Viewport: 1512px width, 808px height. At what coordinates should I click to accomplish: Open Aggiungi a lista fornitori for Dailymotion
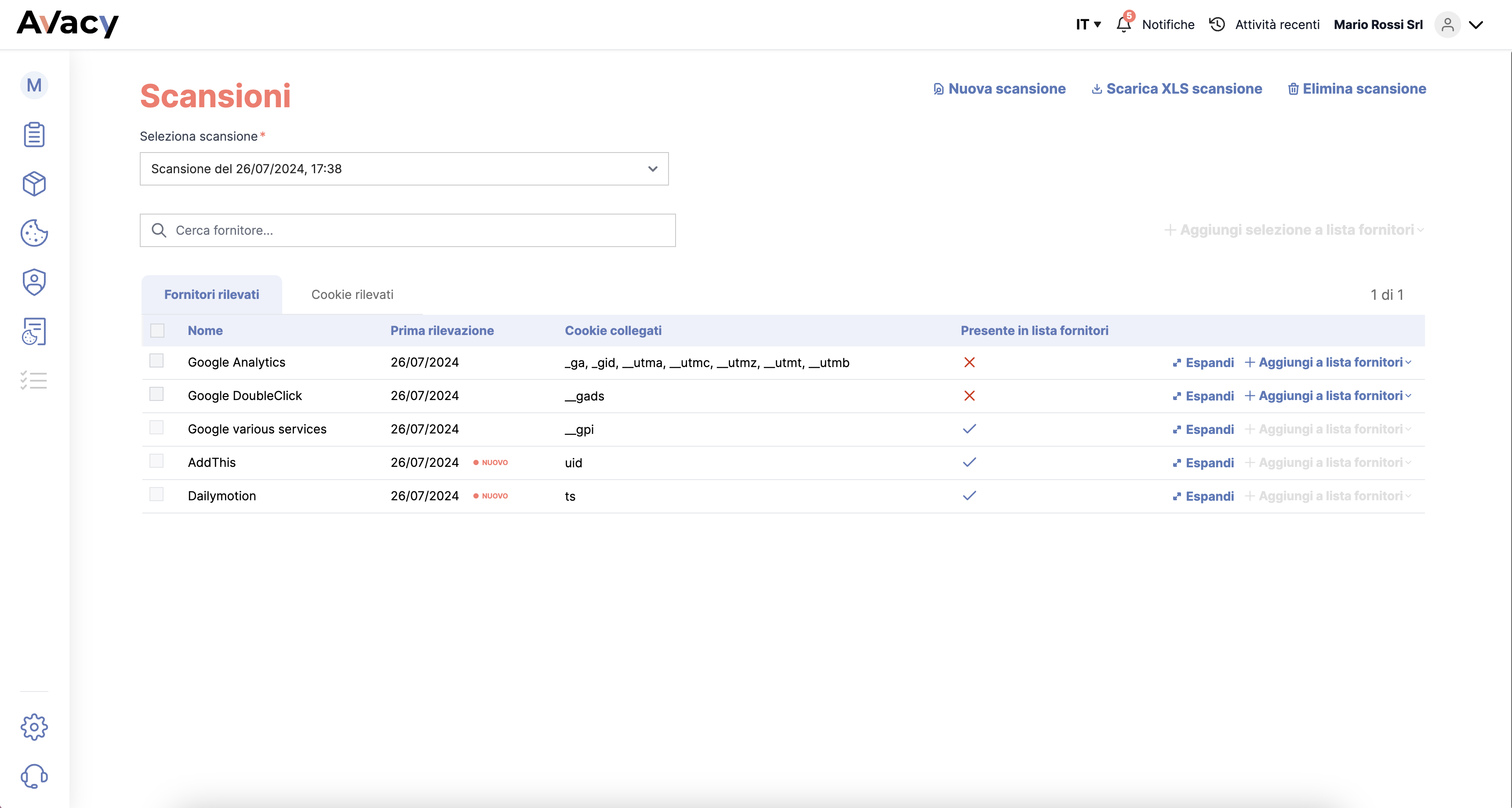(x=1328, y=496)
